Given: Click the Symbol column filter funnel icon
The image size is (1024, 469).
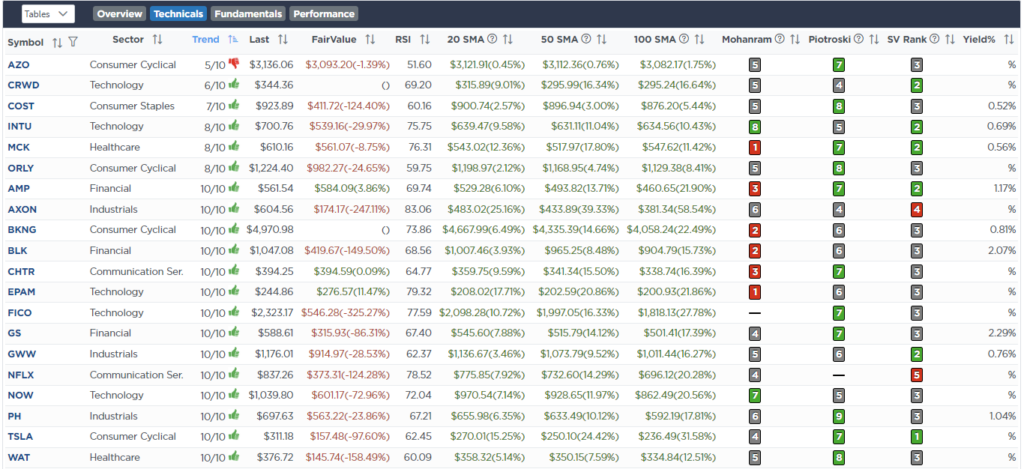Looking at the screenshot, I should coord(73,41).
